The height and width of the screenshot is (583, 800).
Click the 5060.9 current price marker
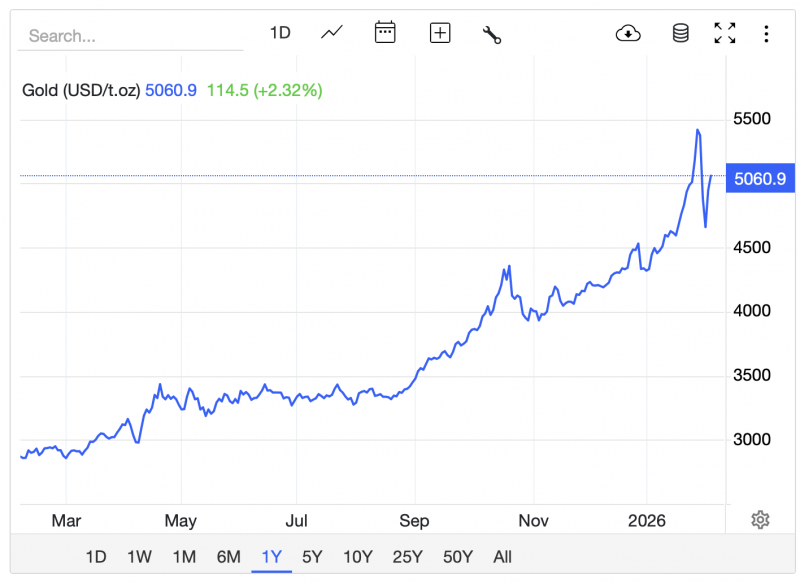tap(760, 179)
